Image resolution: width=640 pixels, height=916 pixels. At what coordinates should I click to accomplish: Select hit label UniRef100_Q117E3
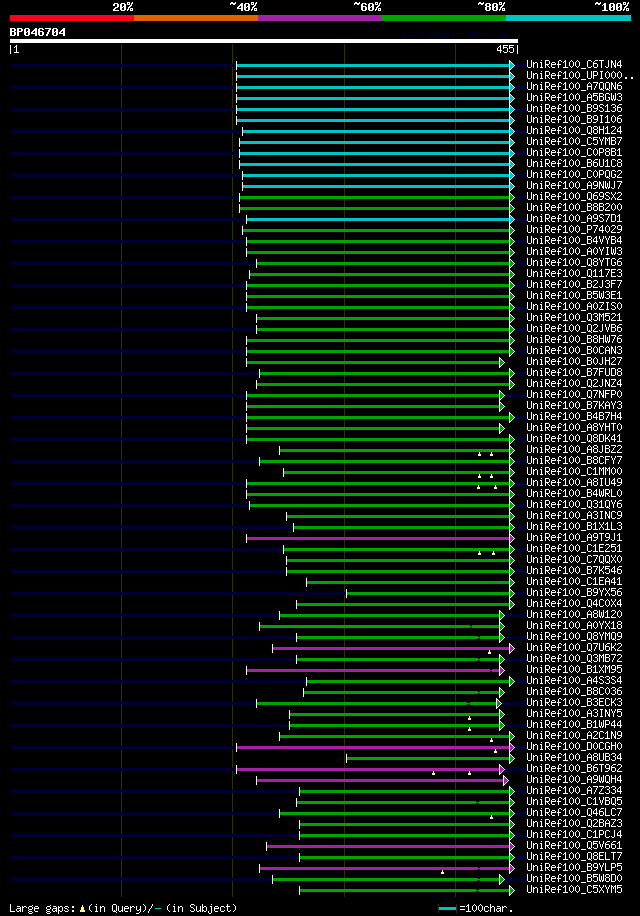tap(574, 273)
